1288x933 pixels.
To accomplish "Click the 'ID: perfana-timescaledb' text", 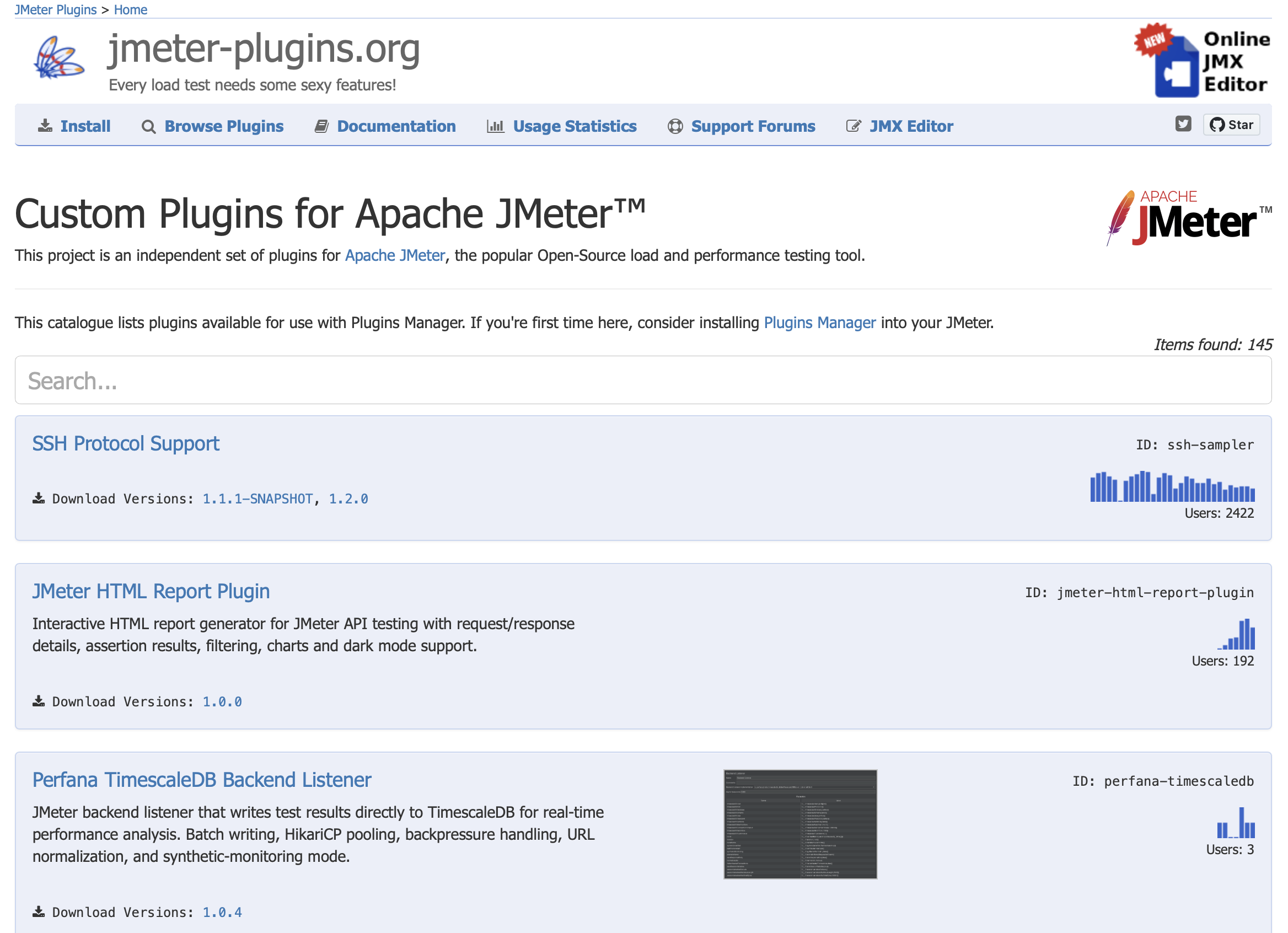I will click(x=1163, y=781).
